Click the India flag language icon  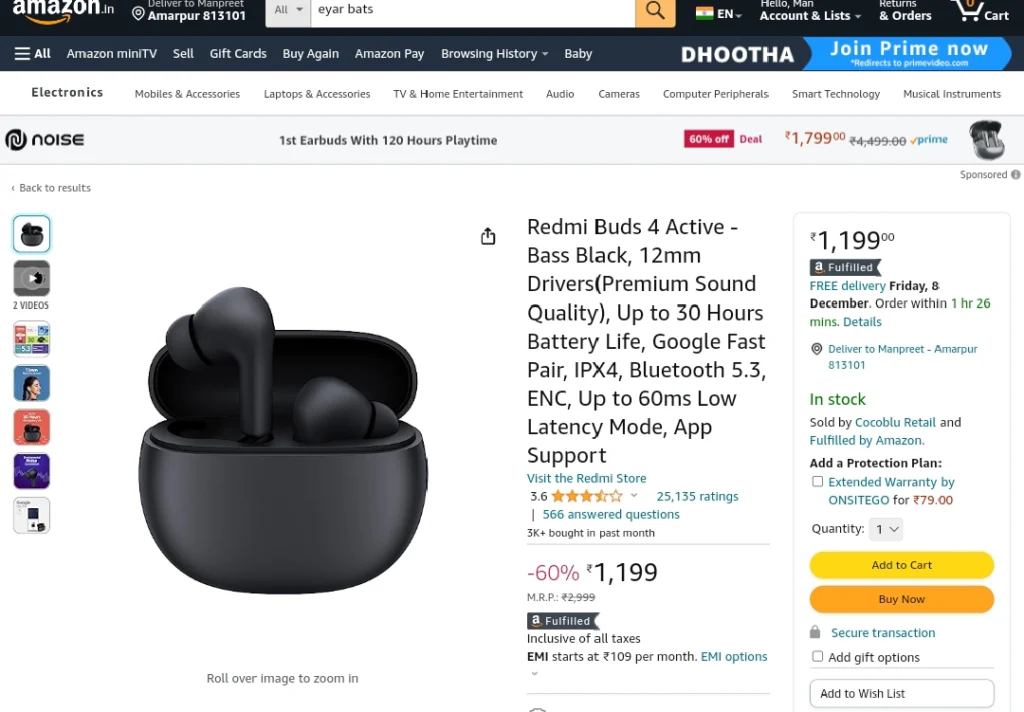click(705, 14)
